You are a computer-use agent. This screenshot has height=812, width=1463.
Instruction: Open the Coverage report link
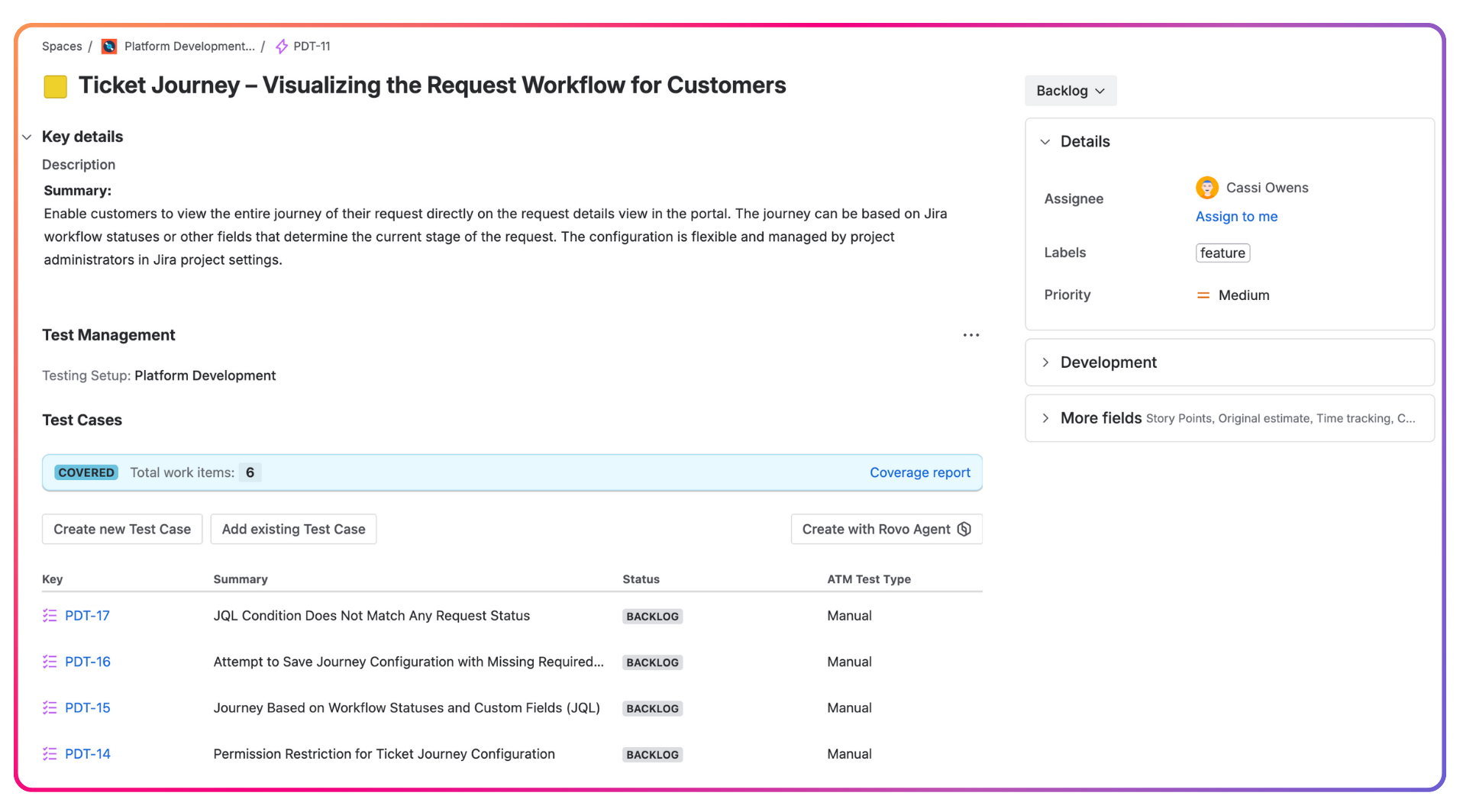click(920, 472)
